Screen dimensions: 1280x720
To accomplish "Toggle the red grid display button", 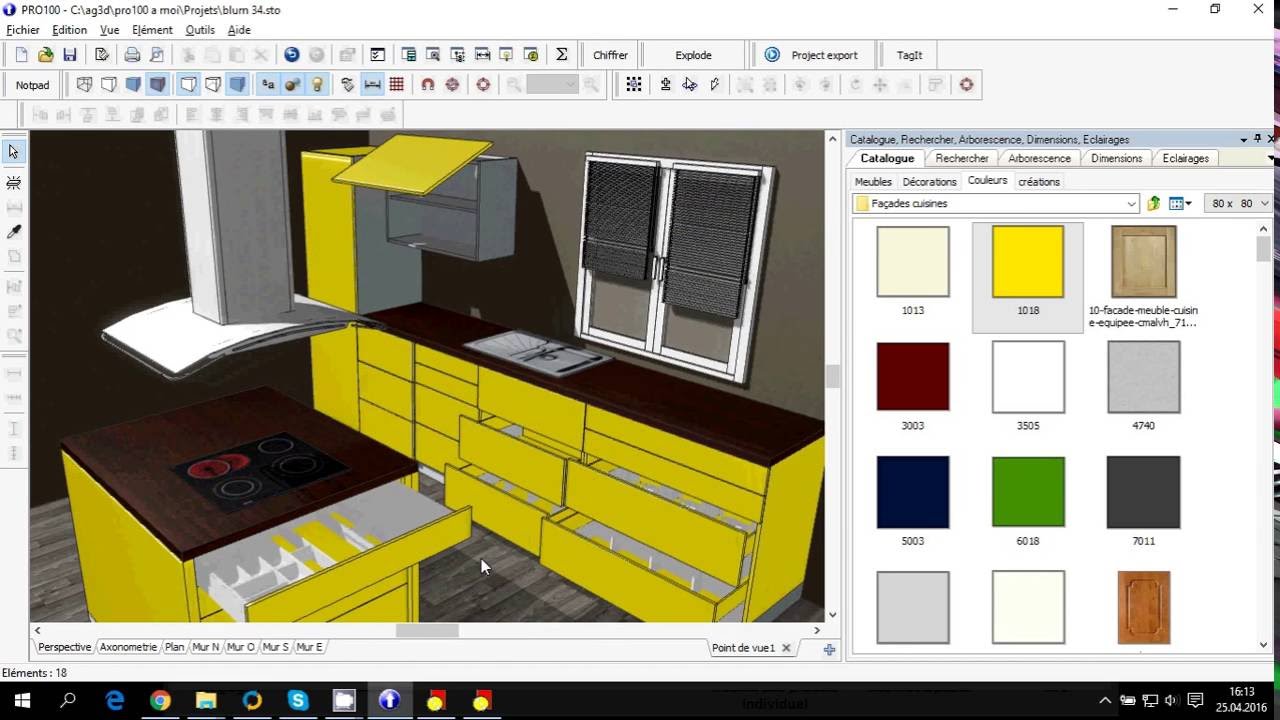I will (x=397, y=85).
